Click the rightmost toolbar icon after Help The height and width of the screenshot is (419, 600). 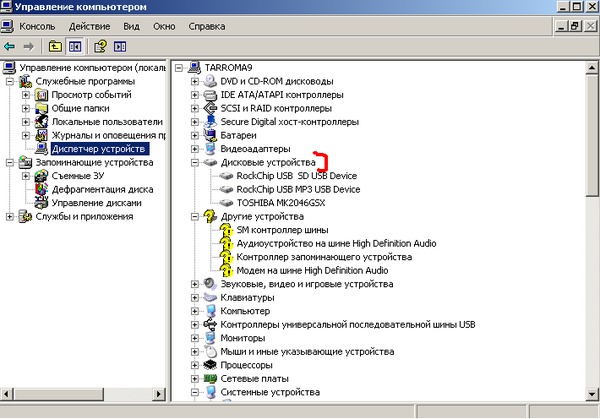(x=120, y=46)
